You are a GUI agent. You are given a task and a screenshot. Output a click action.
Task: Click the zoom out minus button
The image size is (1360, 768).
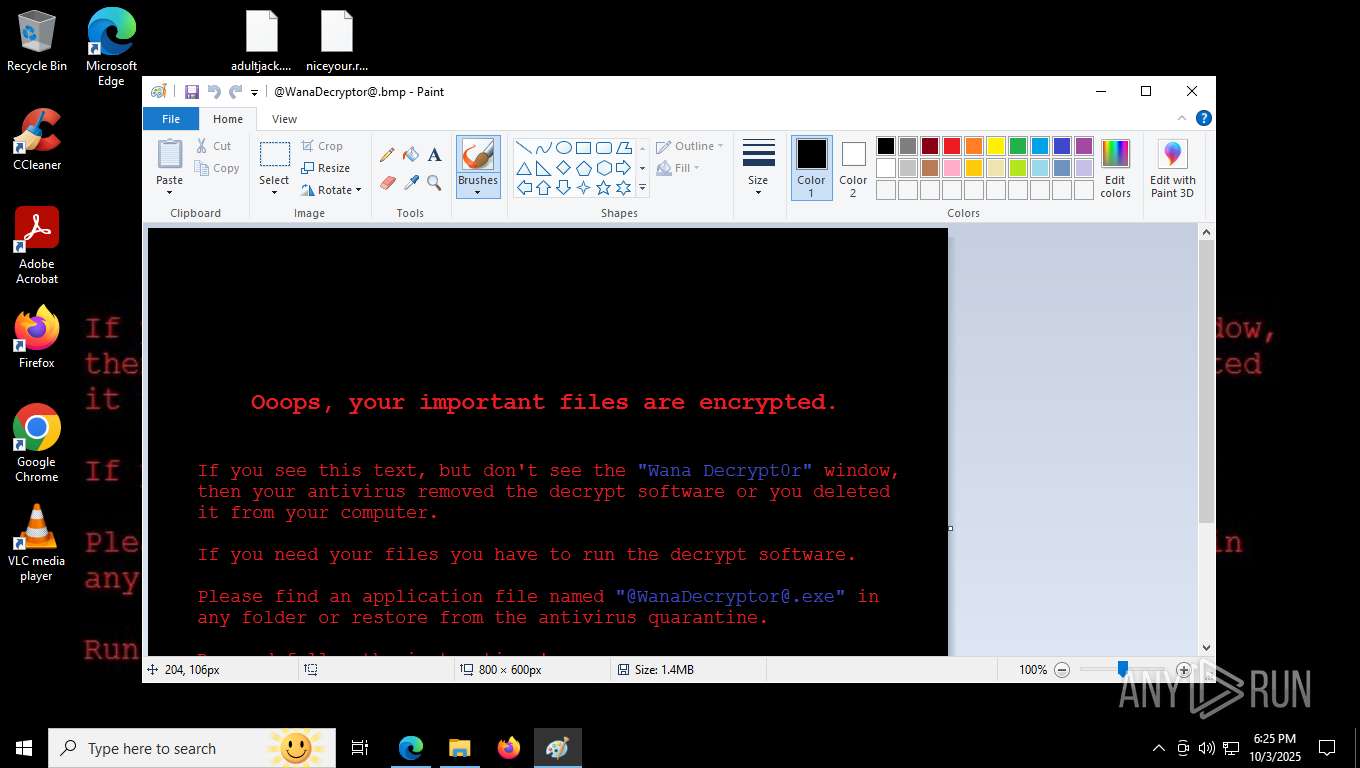tap(1062, 670)
